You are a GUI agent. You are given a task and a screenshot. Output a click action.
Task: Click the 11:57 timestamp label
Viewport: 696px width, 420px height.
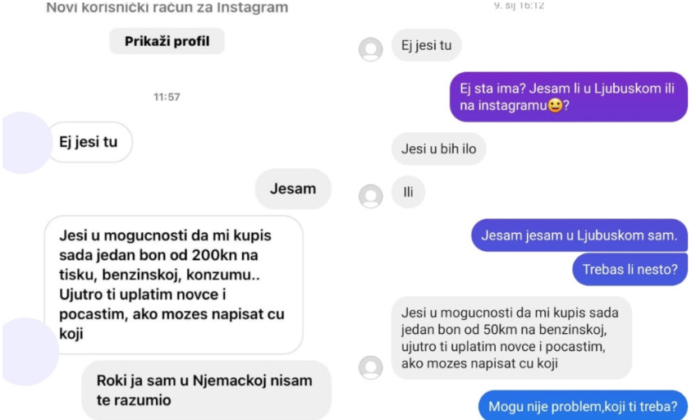click(167, 97)
